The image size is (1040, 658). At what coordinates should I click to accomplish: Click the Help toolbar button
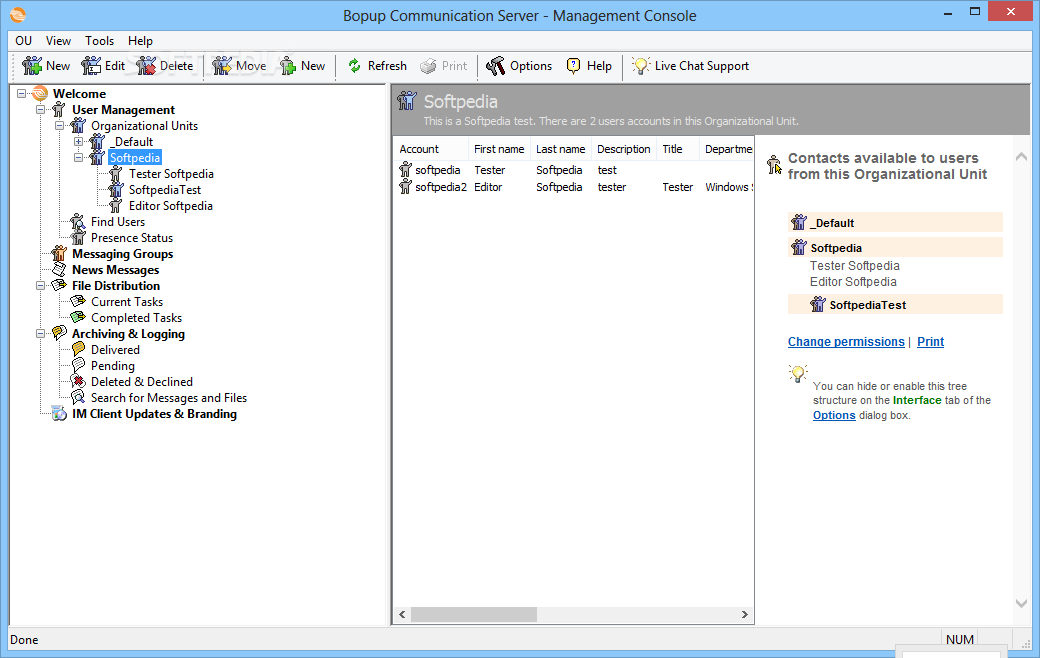(589, 66)
